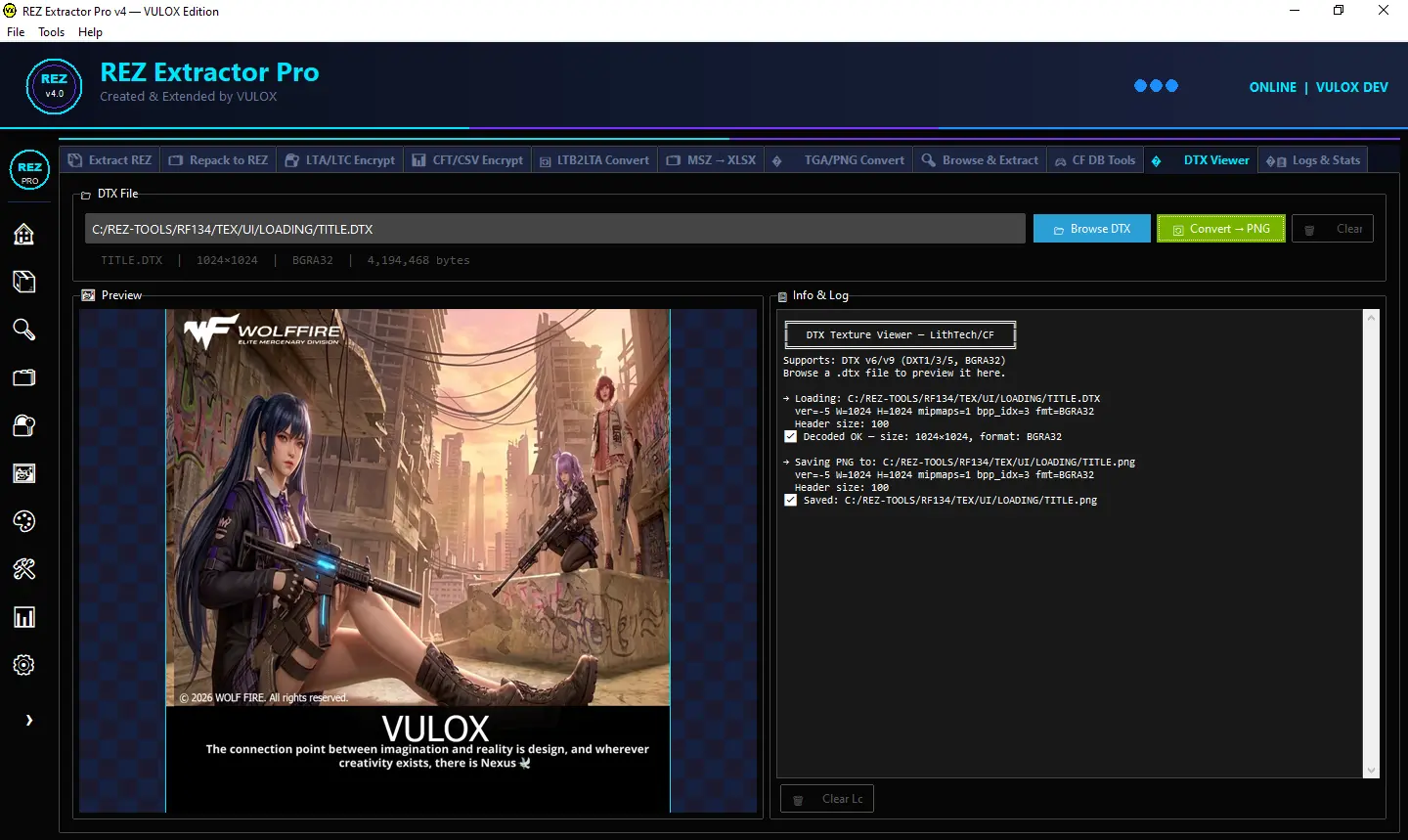Go to the TGA/PNG Convert tab
The image size is (1408, 840).
(x=839, y=160)
